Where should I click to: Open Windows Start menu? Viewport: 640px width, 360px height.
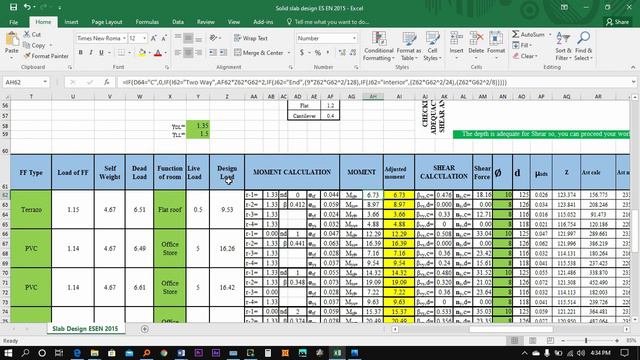8,353
